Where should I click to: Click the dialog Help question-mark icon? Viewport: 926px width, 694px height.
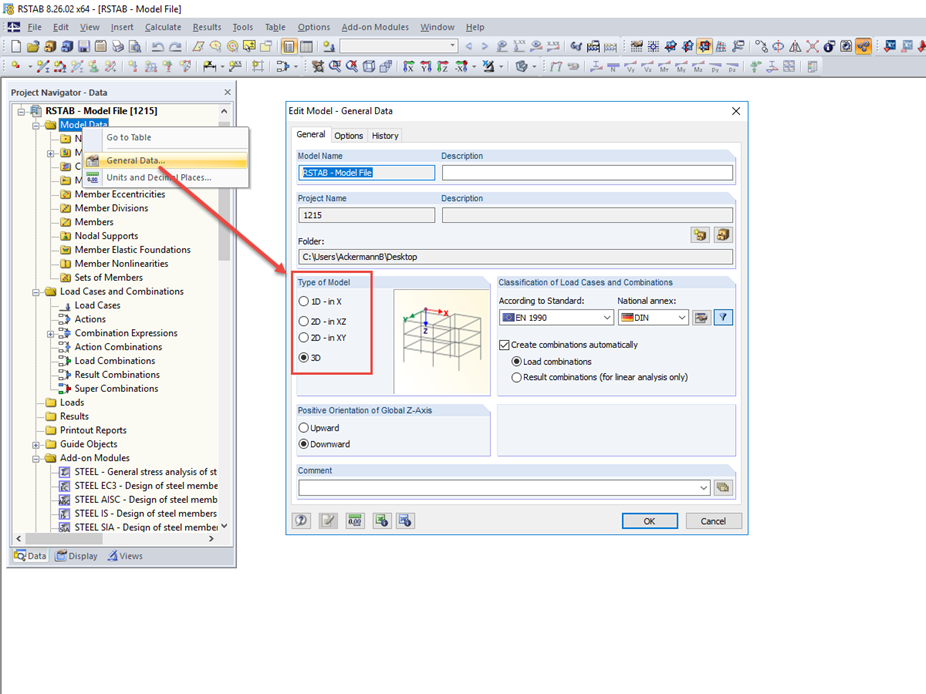coord(301,520)
